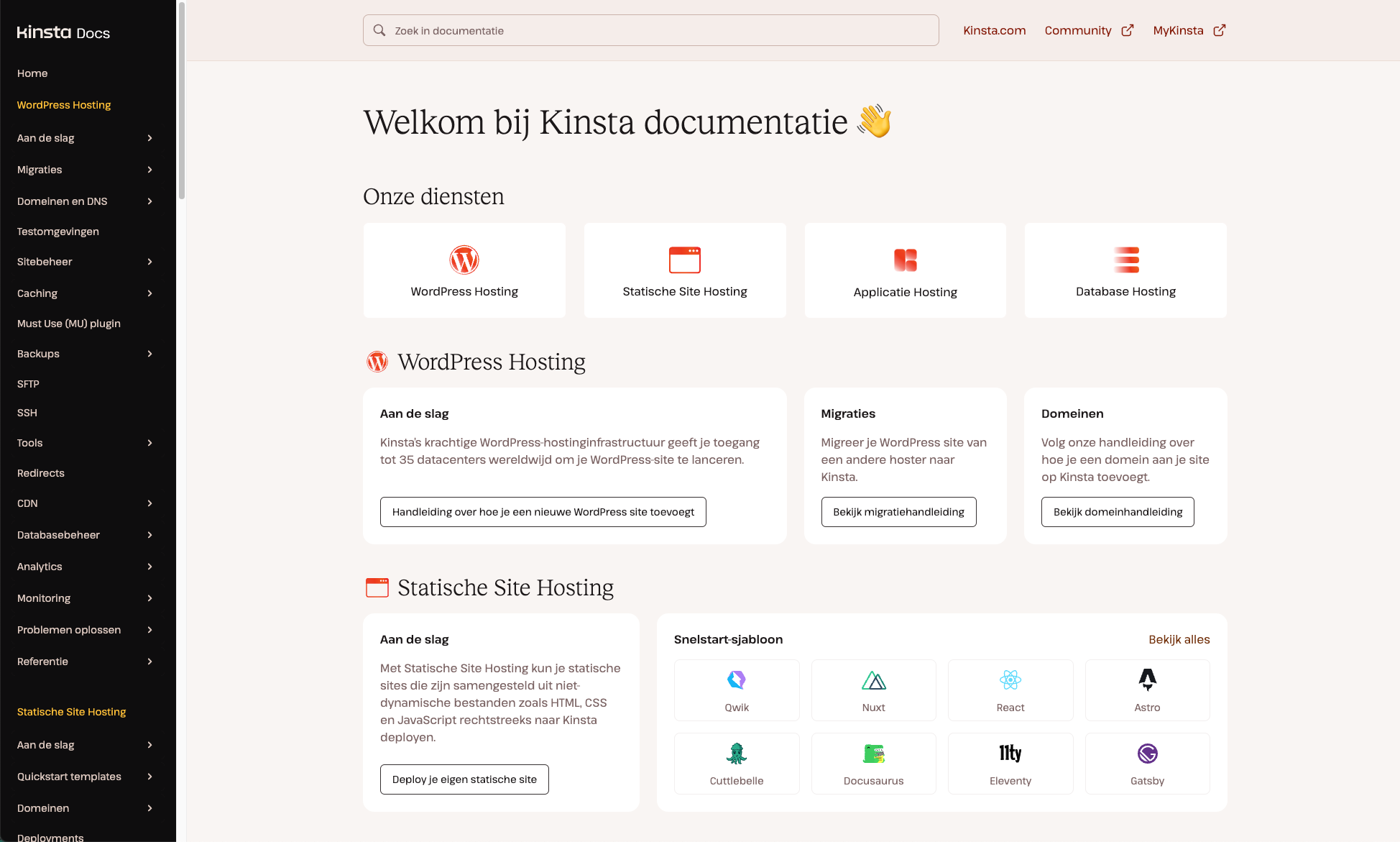Open the Home page in the sidebar

click(32, 73)
